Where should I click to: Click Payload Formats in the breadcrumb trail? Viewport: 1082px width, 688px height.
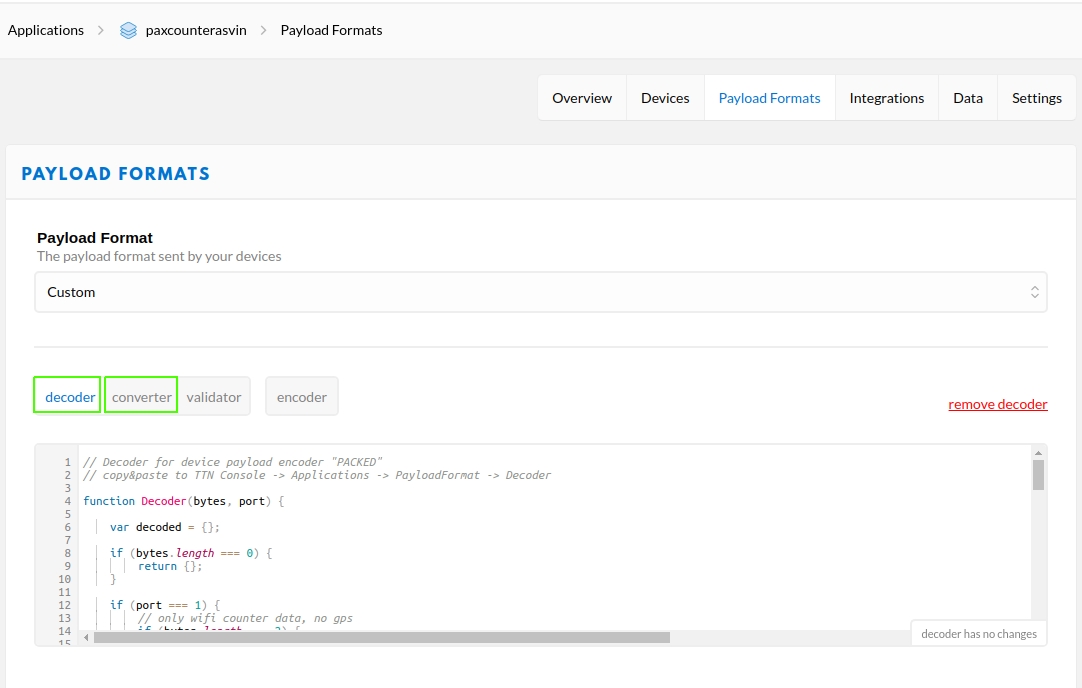tap(331, 30)
